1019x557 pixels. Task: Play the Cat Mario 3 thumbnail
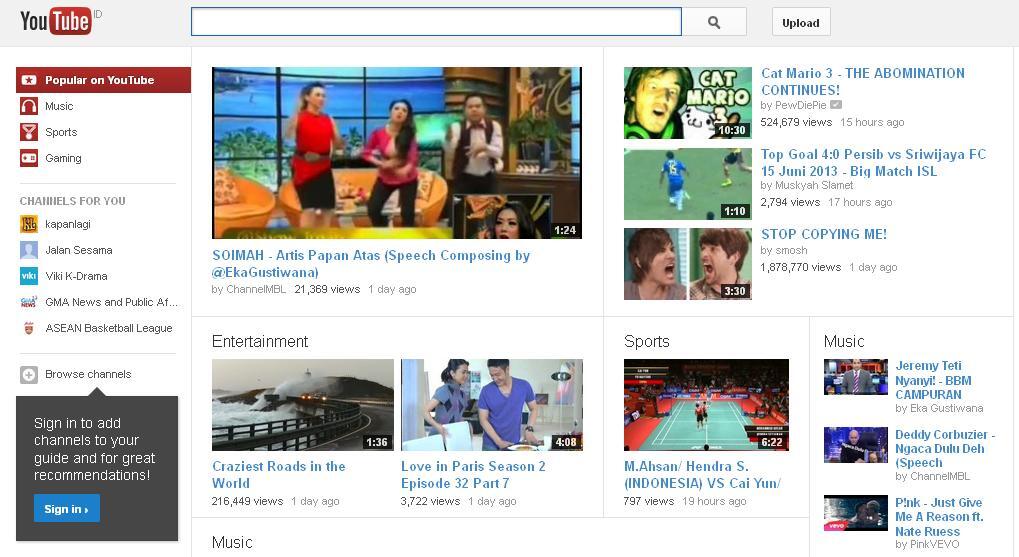688,103
